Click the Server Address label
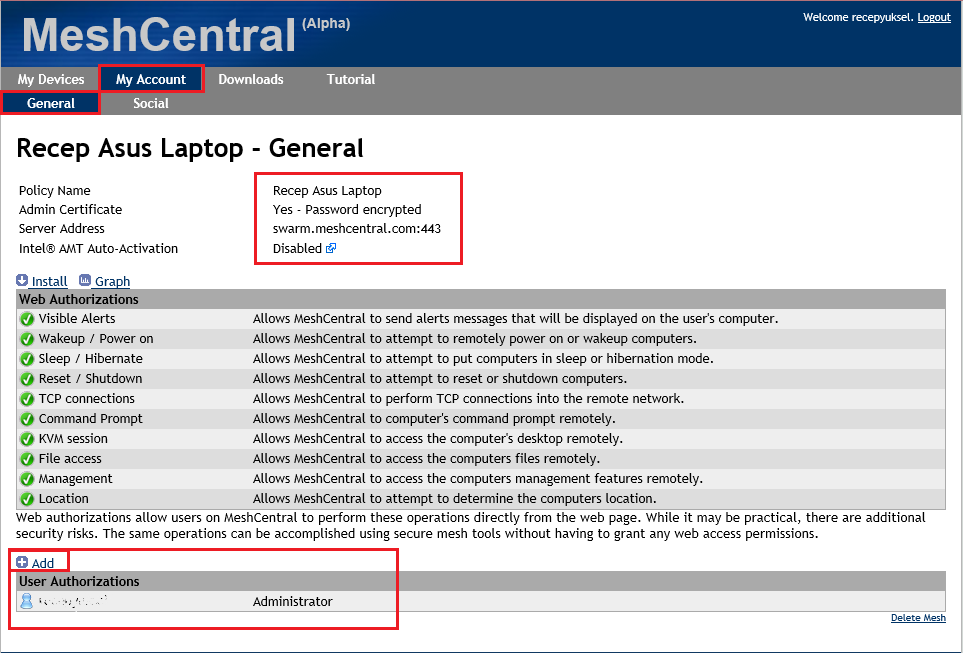Image resolution: width=963 pixels, height=653 pixels. click(x=61, y=229)
